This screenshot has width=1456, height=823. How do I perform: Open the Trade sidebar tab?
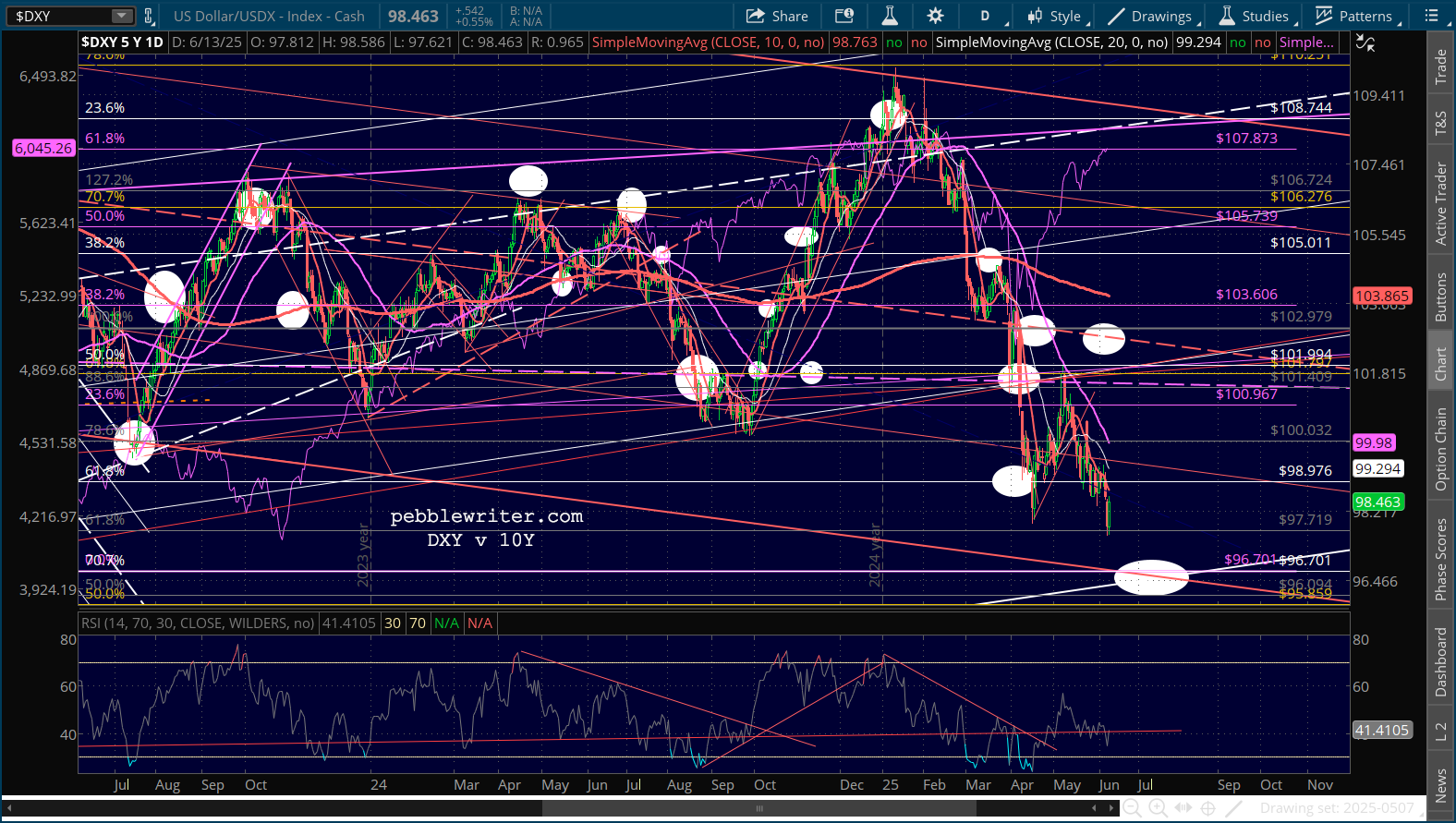[1441, 67]
